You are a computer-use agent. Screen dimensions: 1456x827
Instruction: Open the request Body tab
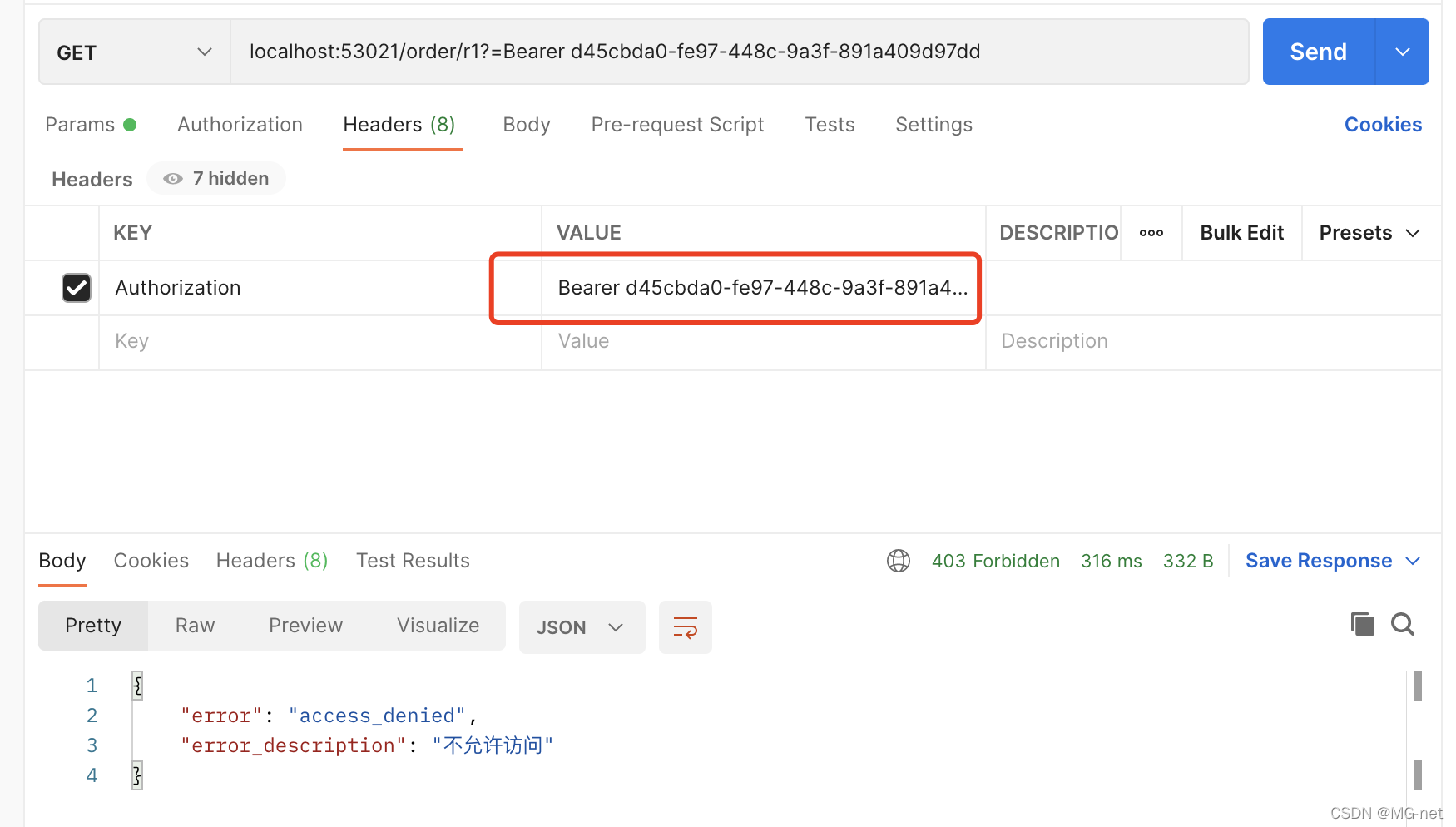tap(527, 125)
